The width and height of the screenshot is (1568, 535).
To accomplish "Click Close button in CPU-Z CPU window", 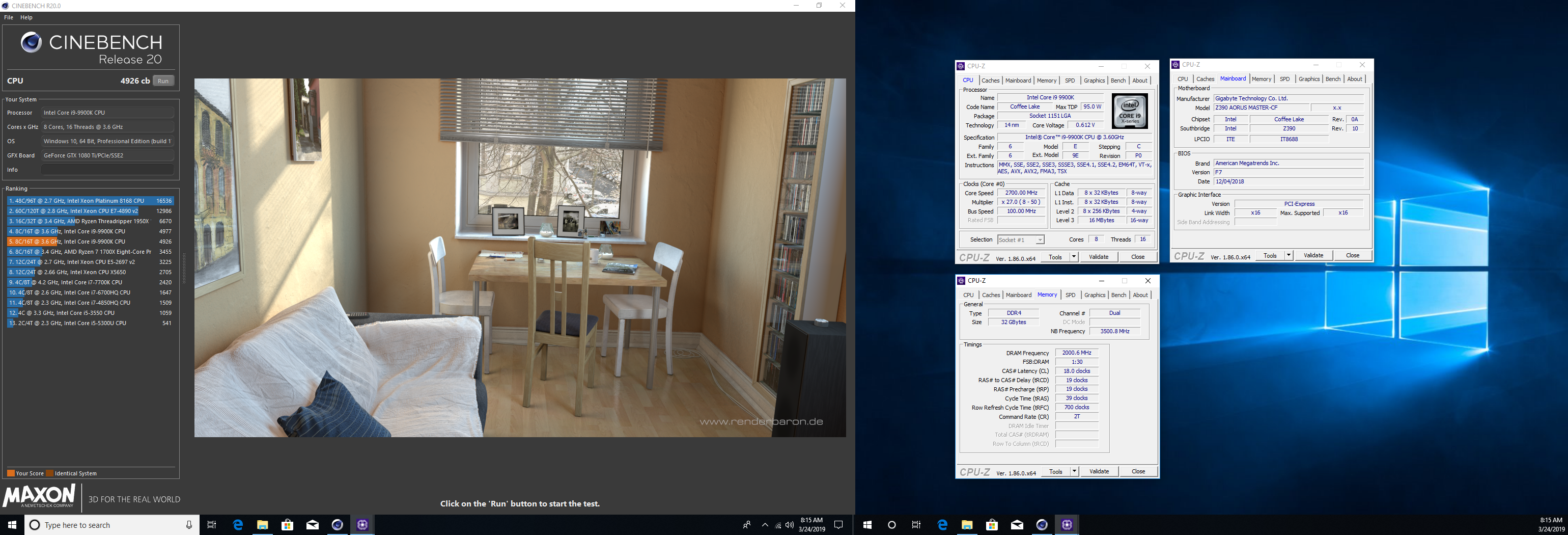I will pos(1138,257).
